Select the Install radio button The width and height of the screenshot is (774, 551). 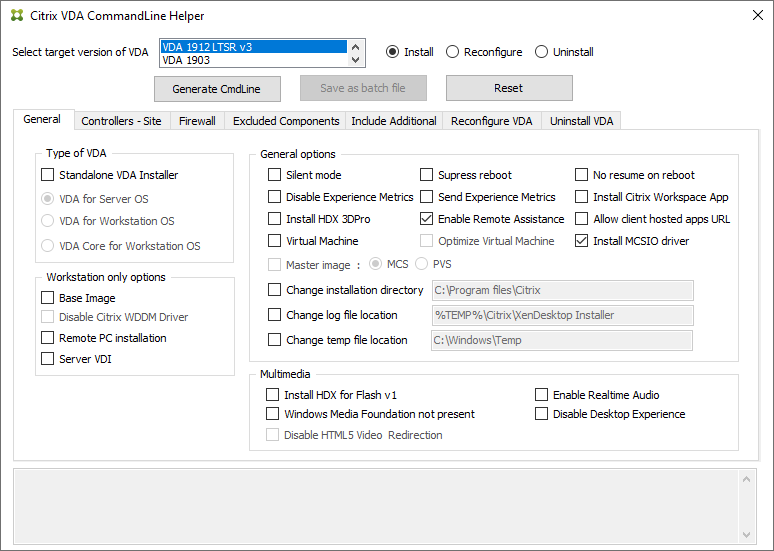click(x=392, y=52)
